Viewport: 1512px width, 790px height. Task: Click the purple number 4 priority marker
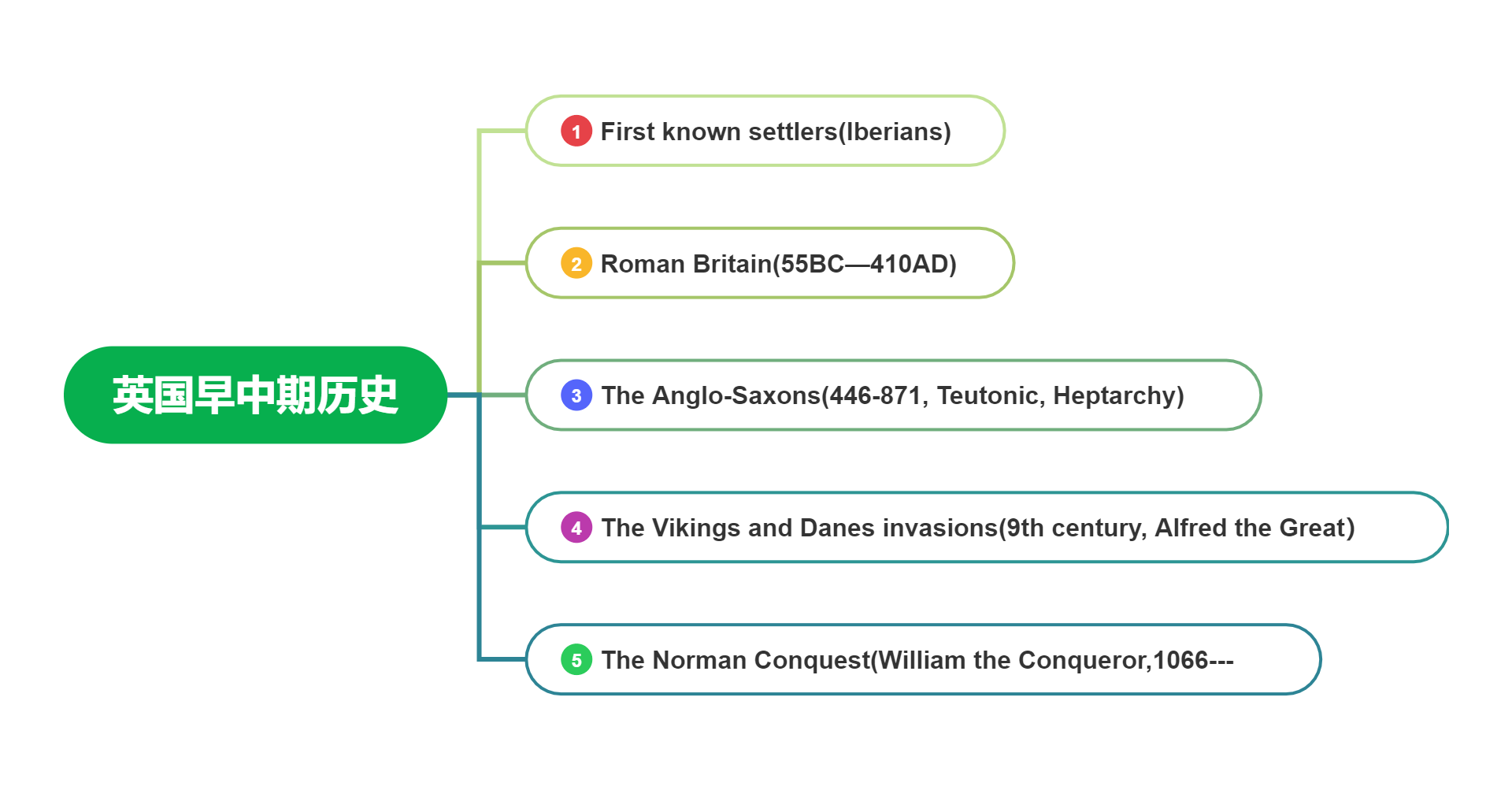pos(576,528)
